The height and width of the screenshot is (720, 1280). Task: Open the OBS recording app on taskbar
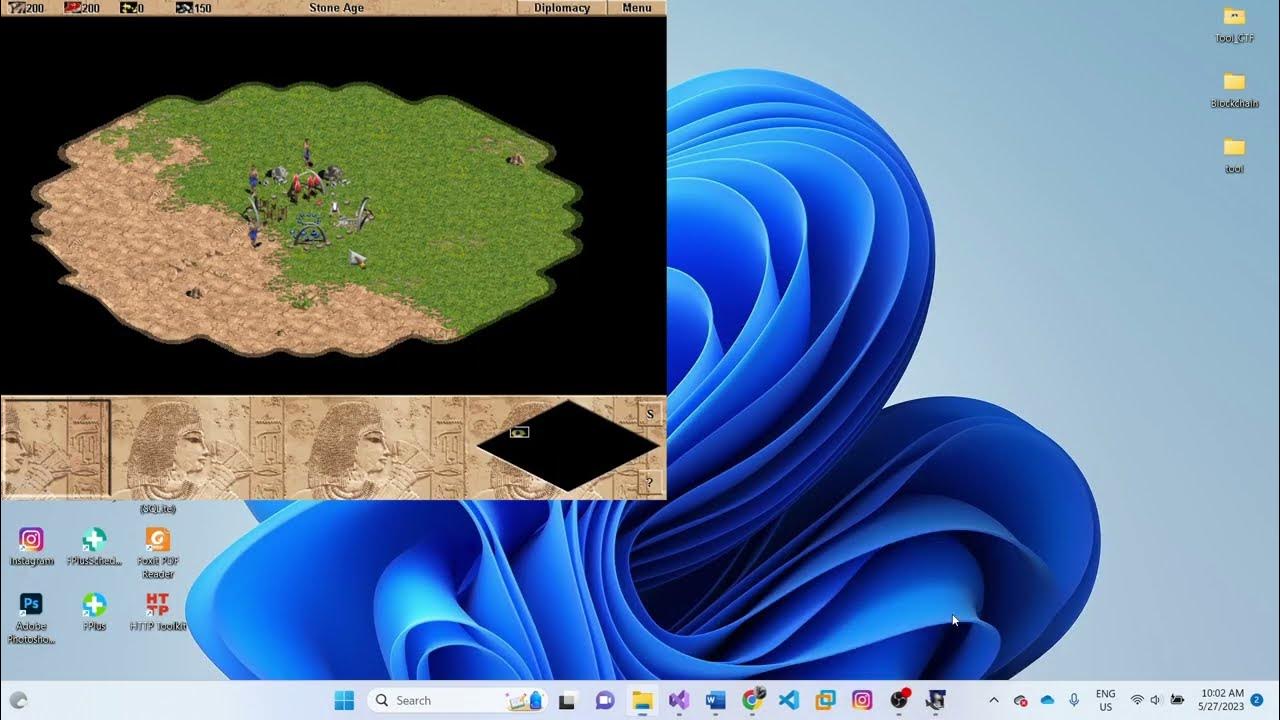click(x=899, y=700)
